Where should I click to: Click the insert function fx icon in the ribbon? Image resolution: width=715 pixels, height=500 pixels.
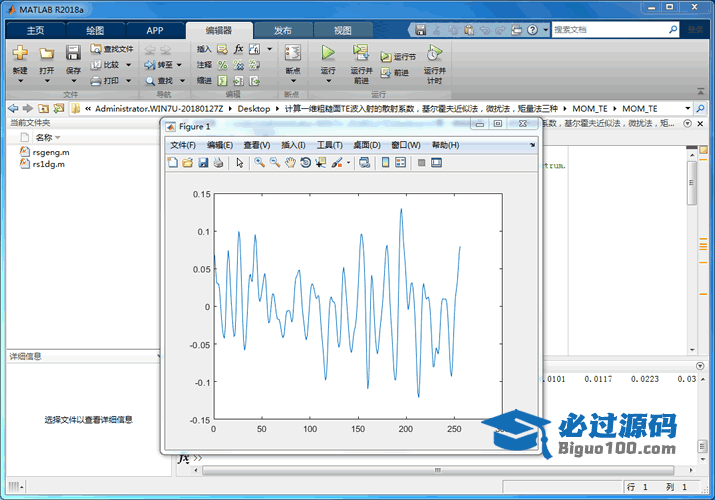[x=238, y=49]
